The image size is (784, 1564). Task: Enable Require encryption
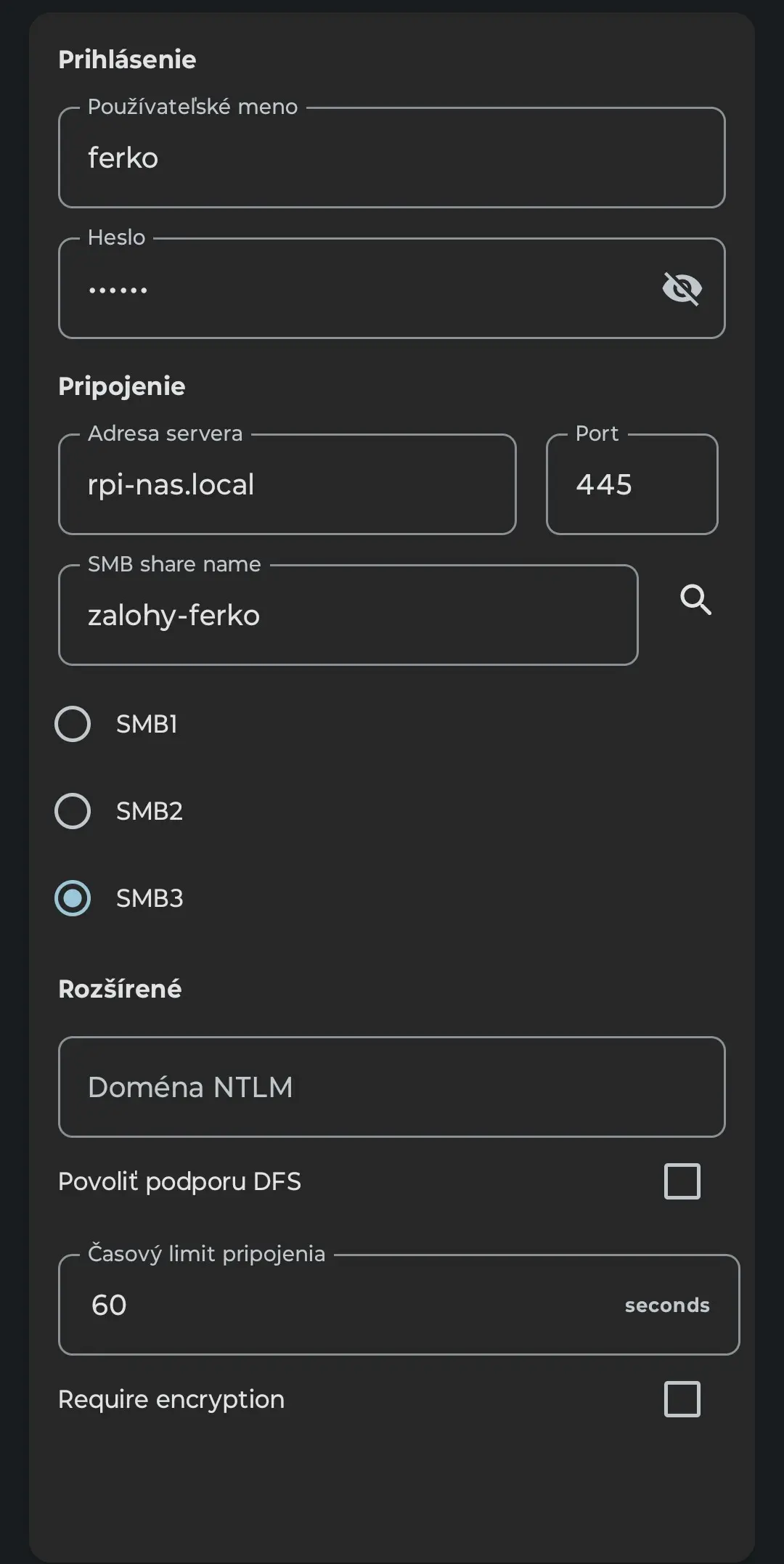pos(680,1399)
